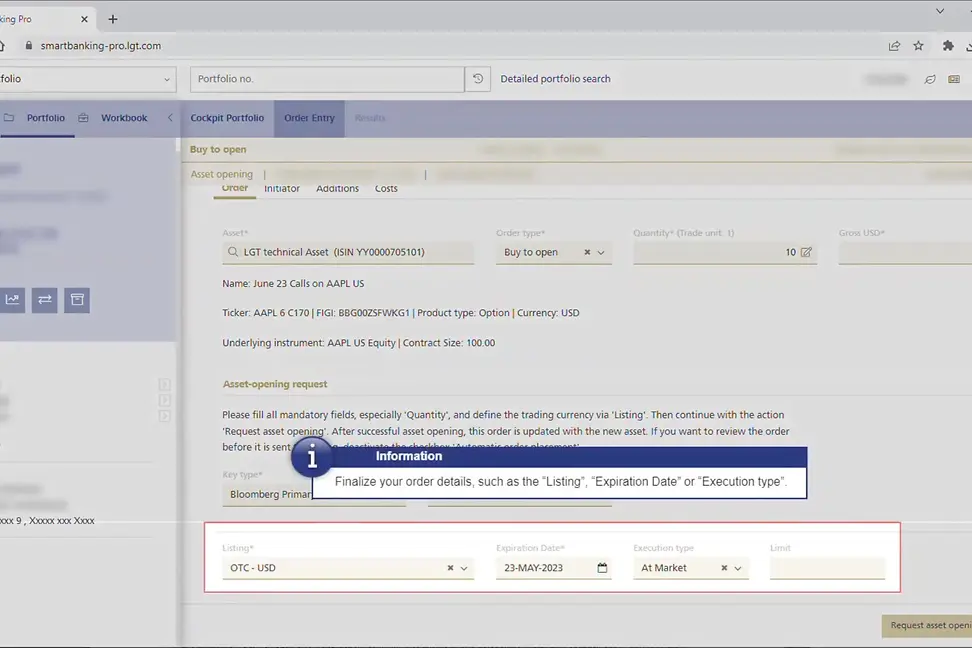Screen dimensions: 972x648
Task: Bookmark this page with the star icon
Action: click(x=918, y=46)
